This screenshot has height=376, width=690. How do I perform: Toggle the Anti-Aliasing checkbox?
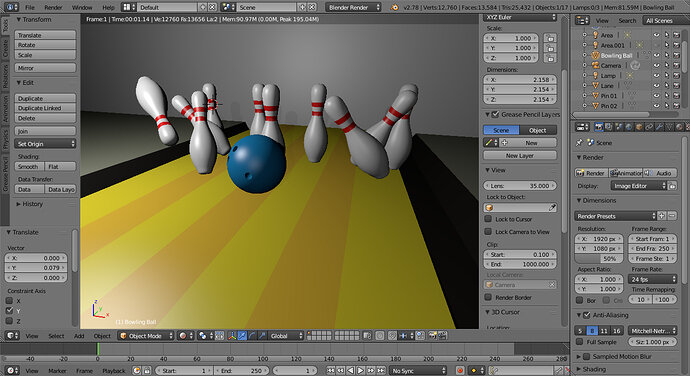[587, 315]
